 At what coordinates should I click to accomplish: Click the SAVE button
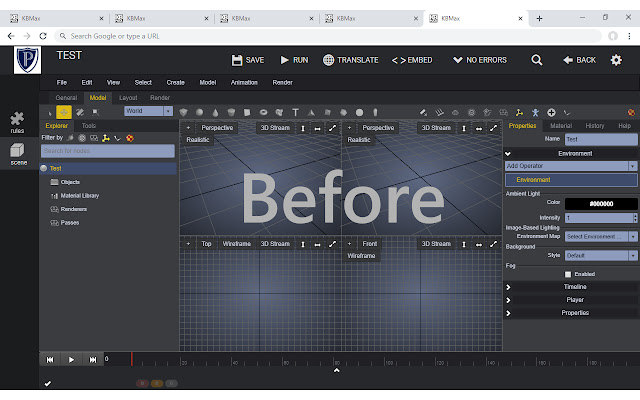[247, 60]
